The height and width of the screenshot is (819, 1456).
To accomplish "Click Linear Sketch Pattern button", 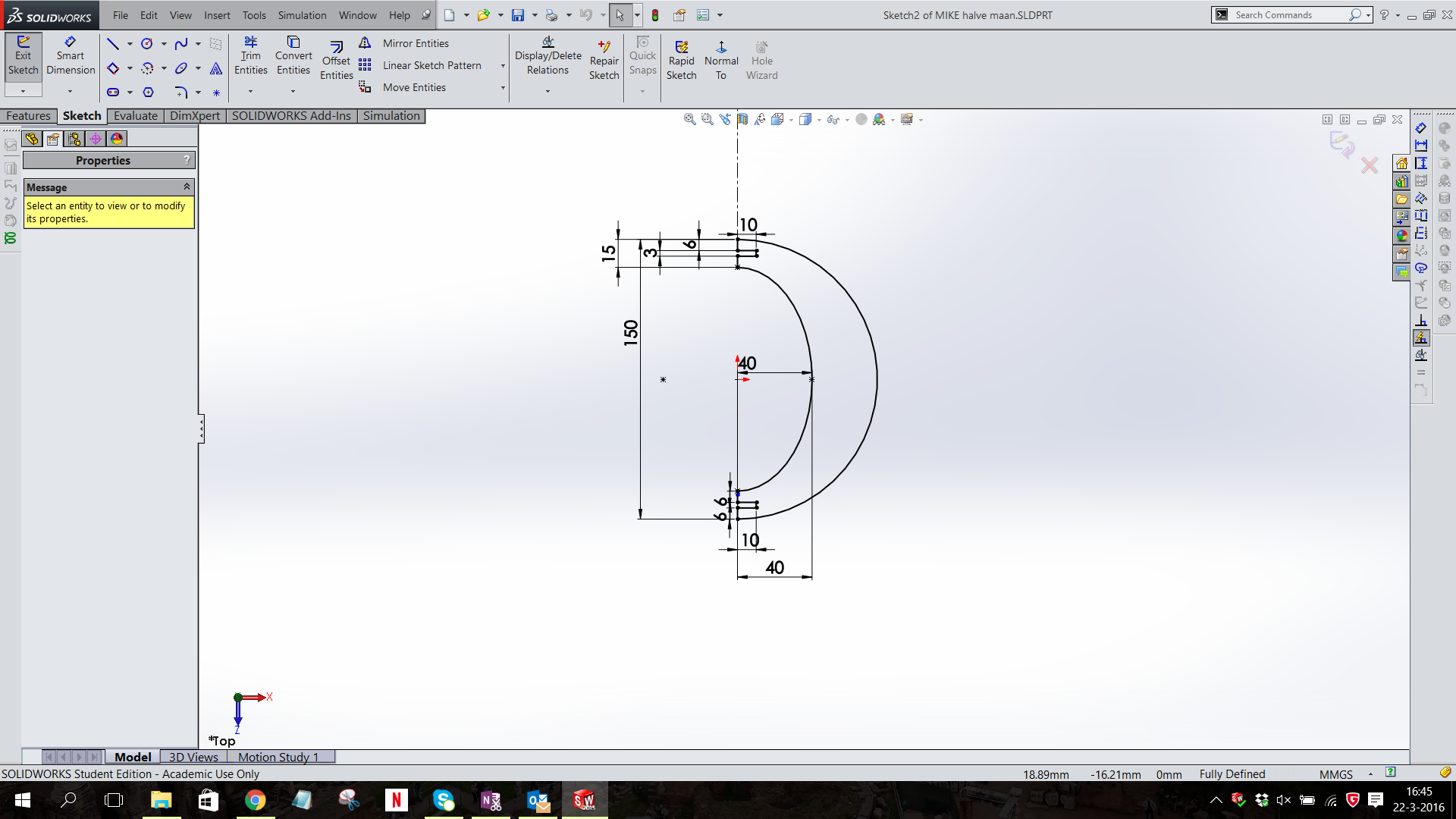I will tap(421, 65).
